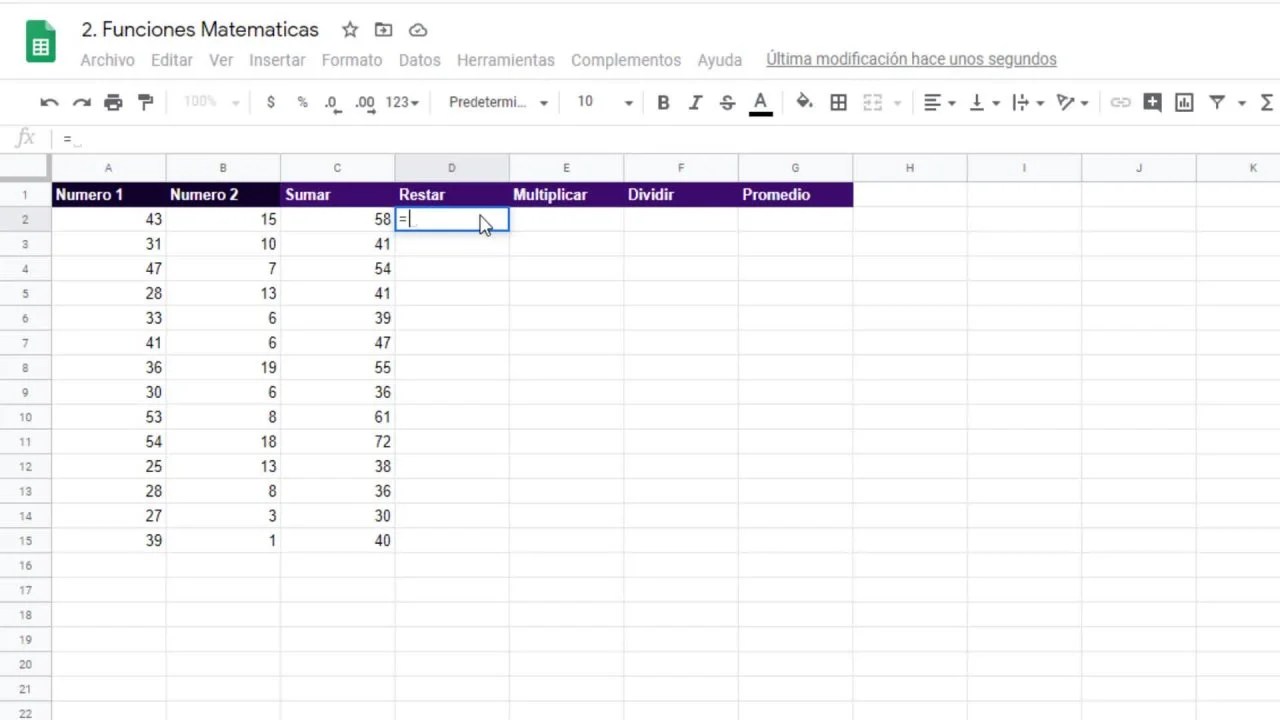Click the decrease decimal places icon
1280x720 pixels.
[x=330, y=102]
